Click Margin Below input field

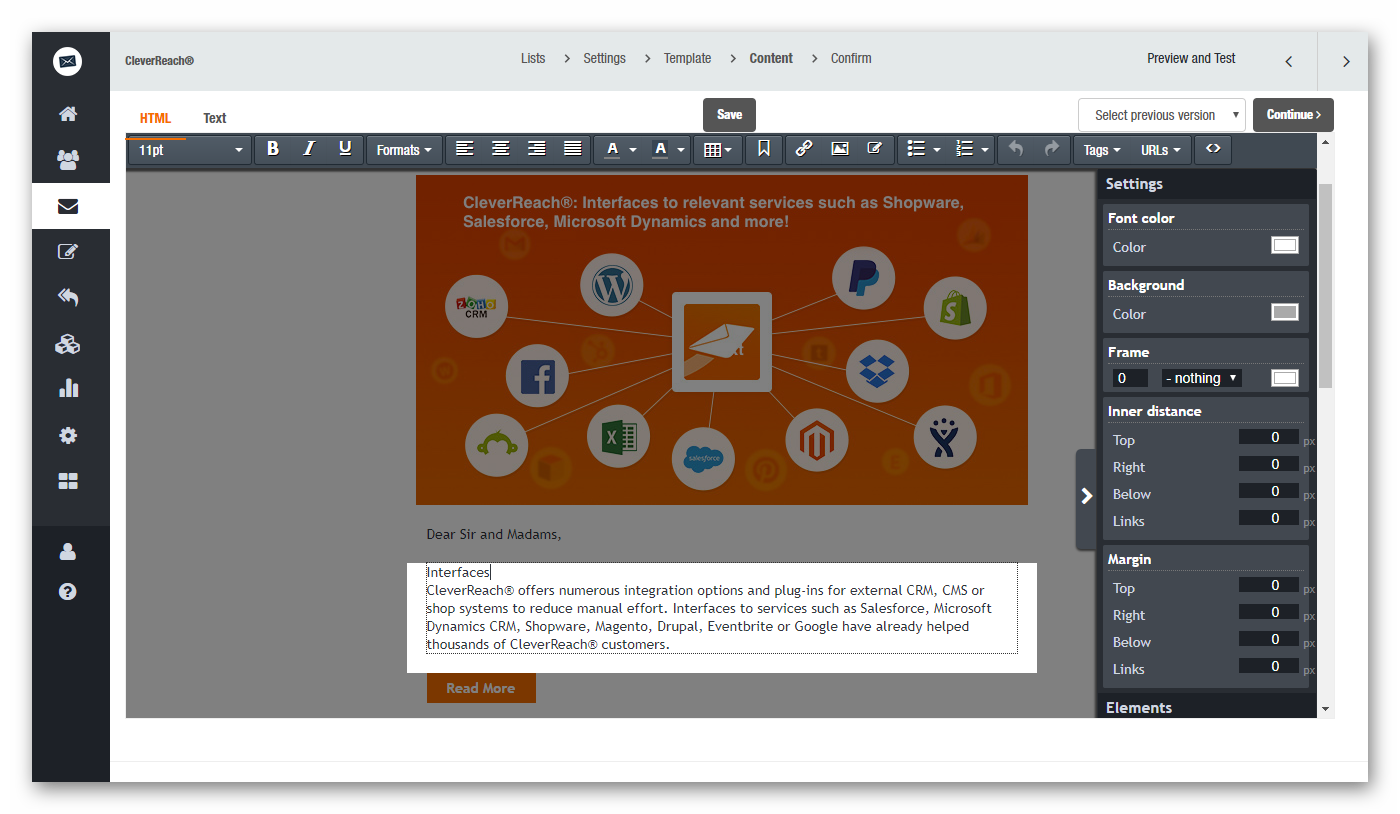(1269, 639)
